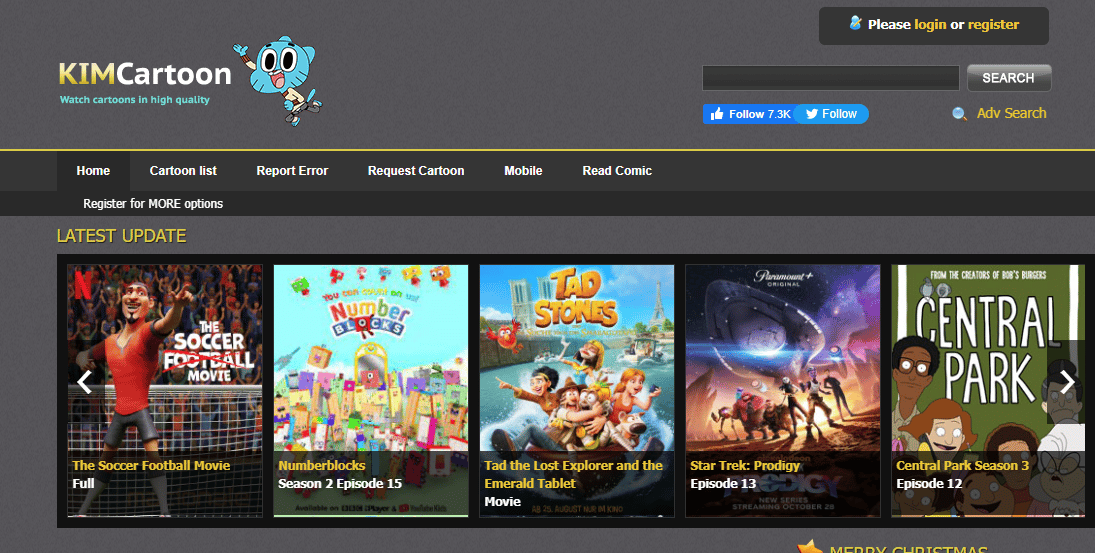Open the Home menu item
Screen dimensions: 1095x553
[x=93, y=170]
